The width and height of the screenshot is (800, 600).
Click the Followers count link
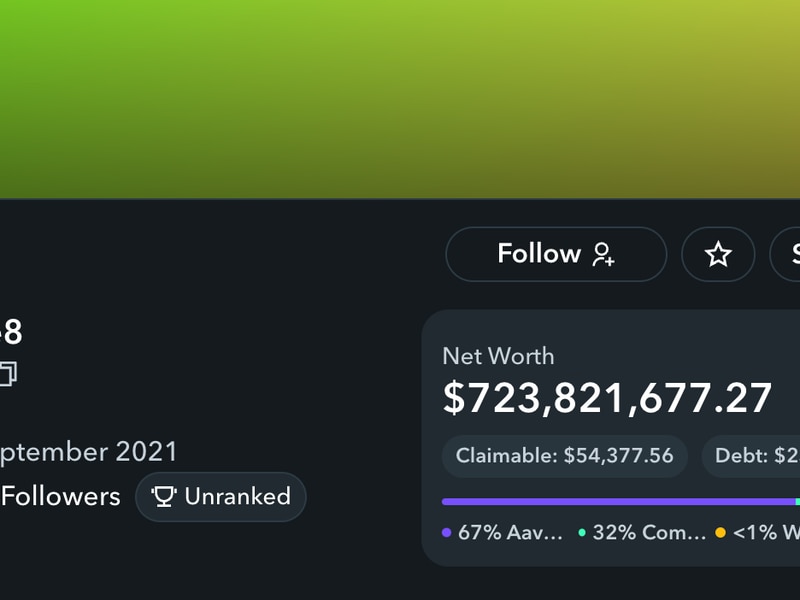tap(60, 496)
